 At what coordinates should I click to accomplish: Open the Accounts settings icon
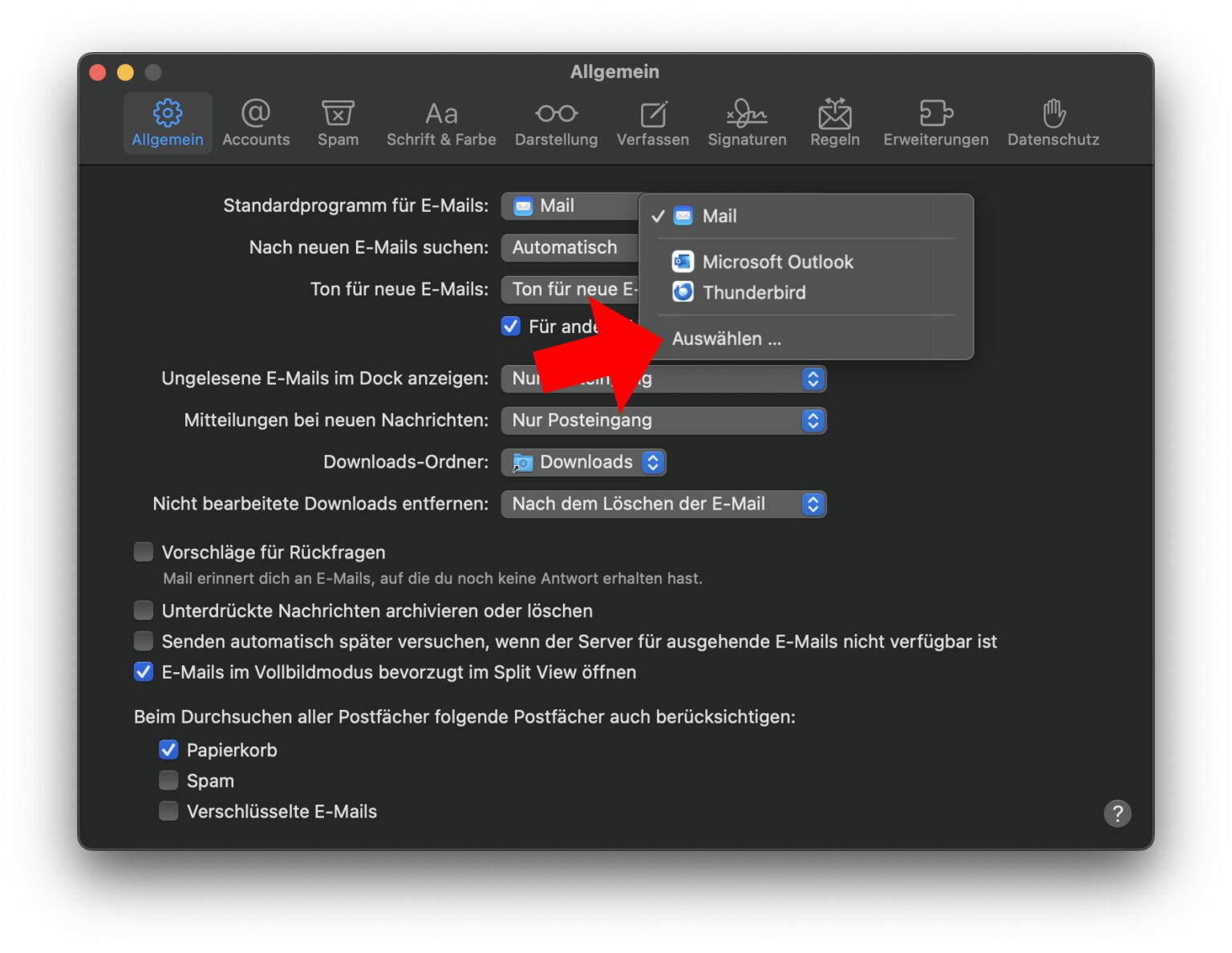(x=255, y=122)
